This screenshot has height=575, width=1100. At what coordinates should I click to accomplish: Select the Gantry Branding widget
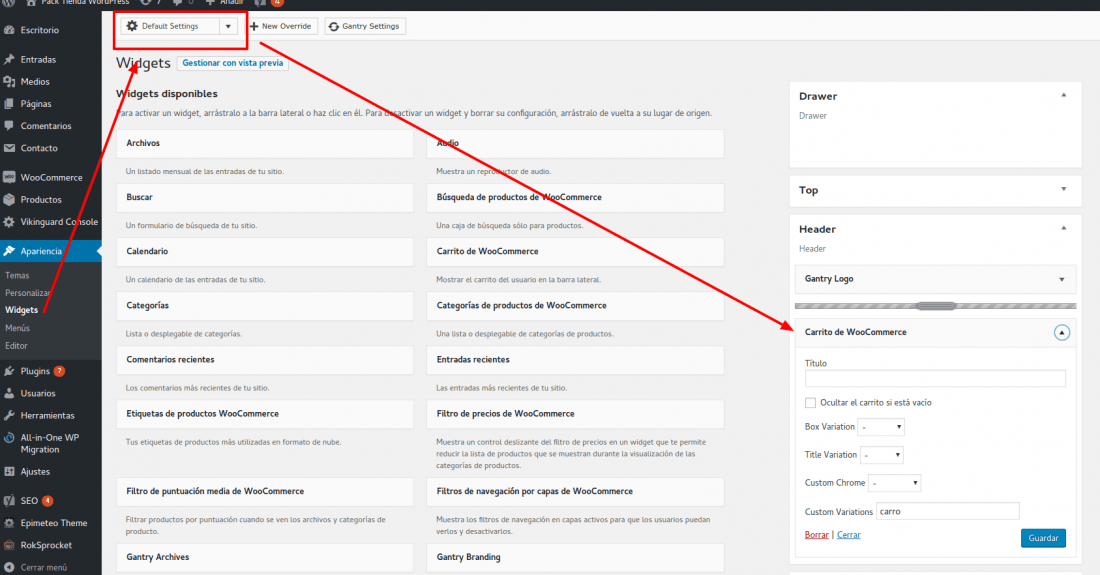(575, 557)
